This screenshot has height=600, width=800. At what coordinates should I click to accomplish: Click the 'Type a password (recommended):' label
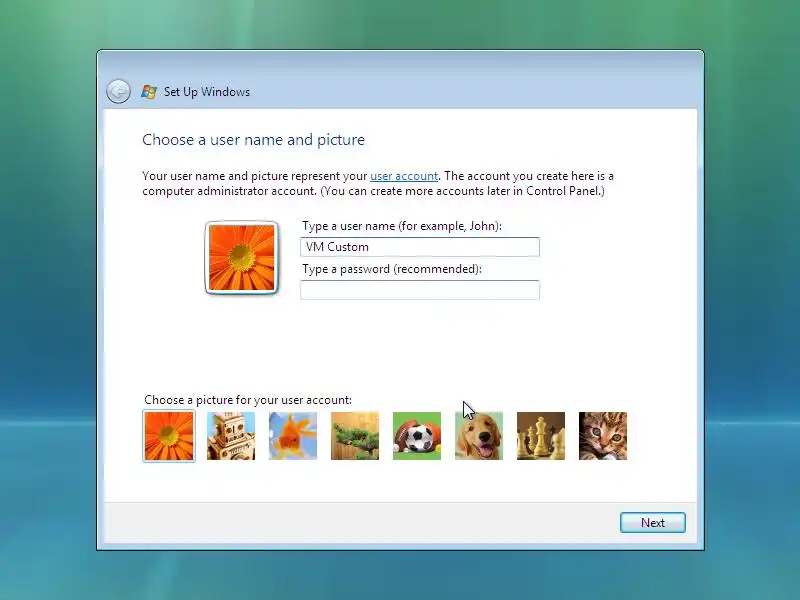(392, 269)
